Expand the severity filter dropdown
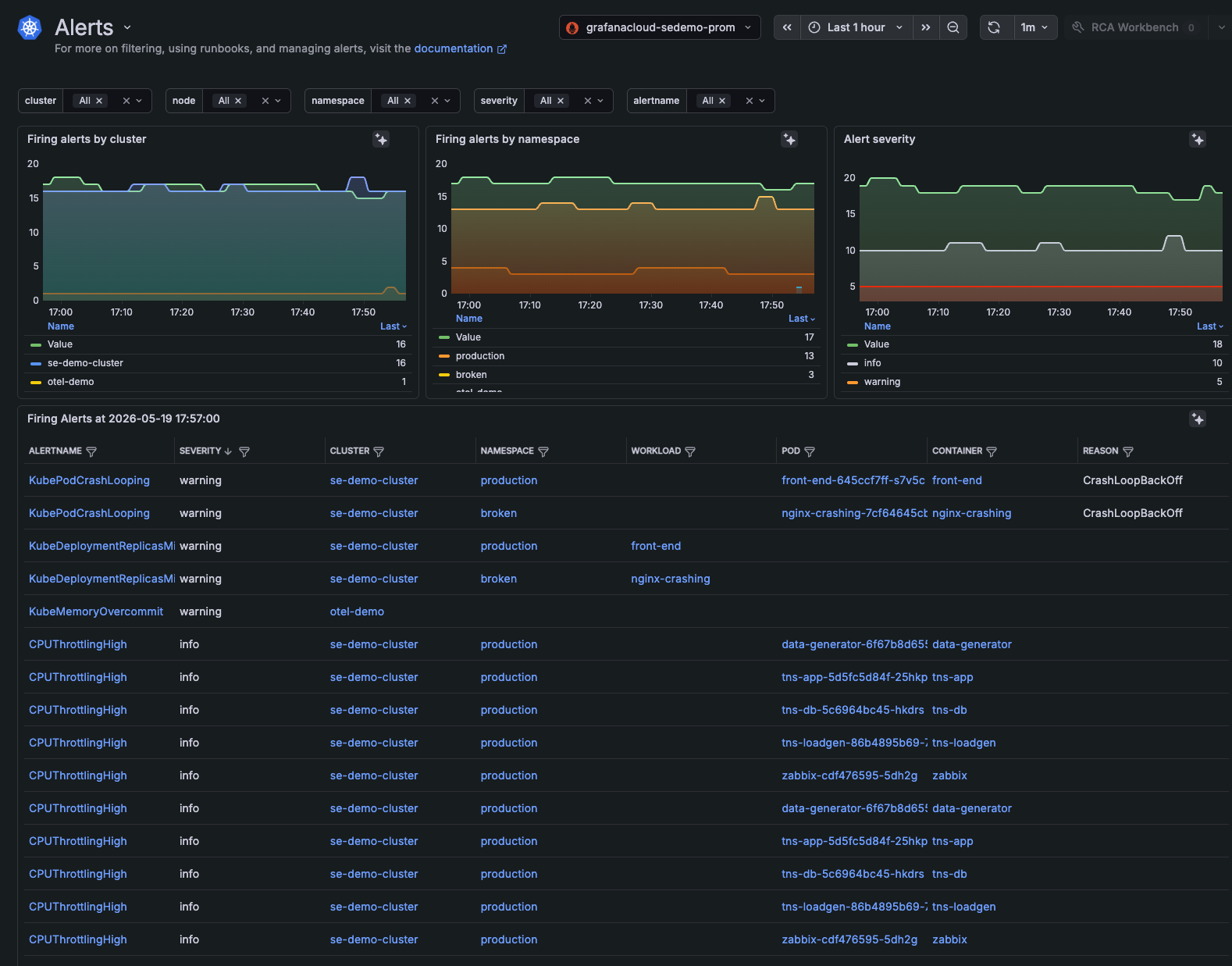Image resolution: width=1232 pixels, height=966 pixels. point(600,101)
